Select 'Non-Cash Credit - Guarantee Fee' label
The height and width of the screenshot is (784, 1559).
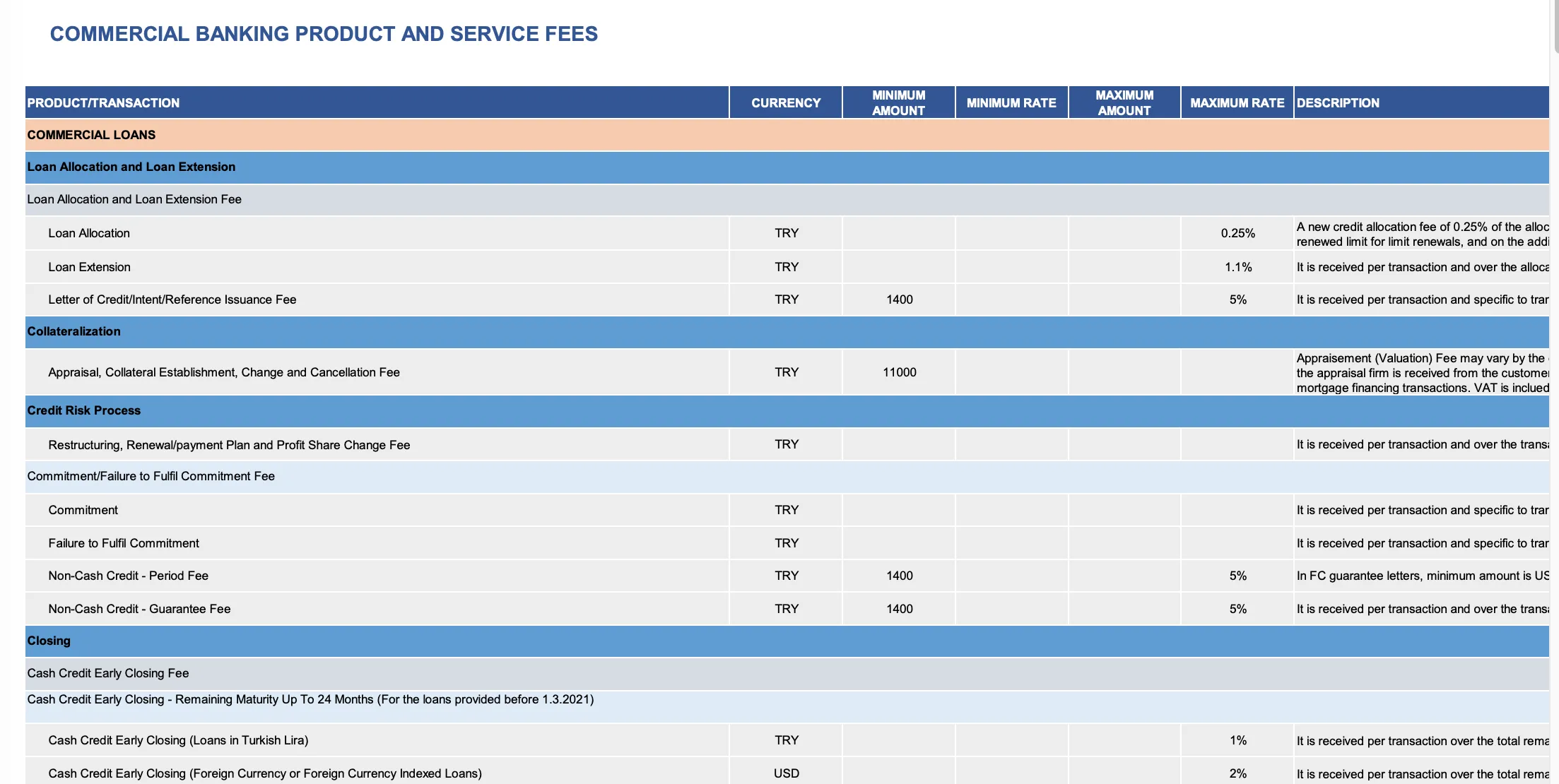[139, 609]
